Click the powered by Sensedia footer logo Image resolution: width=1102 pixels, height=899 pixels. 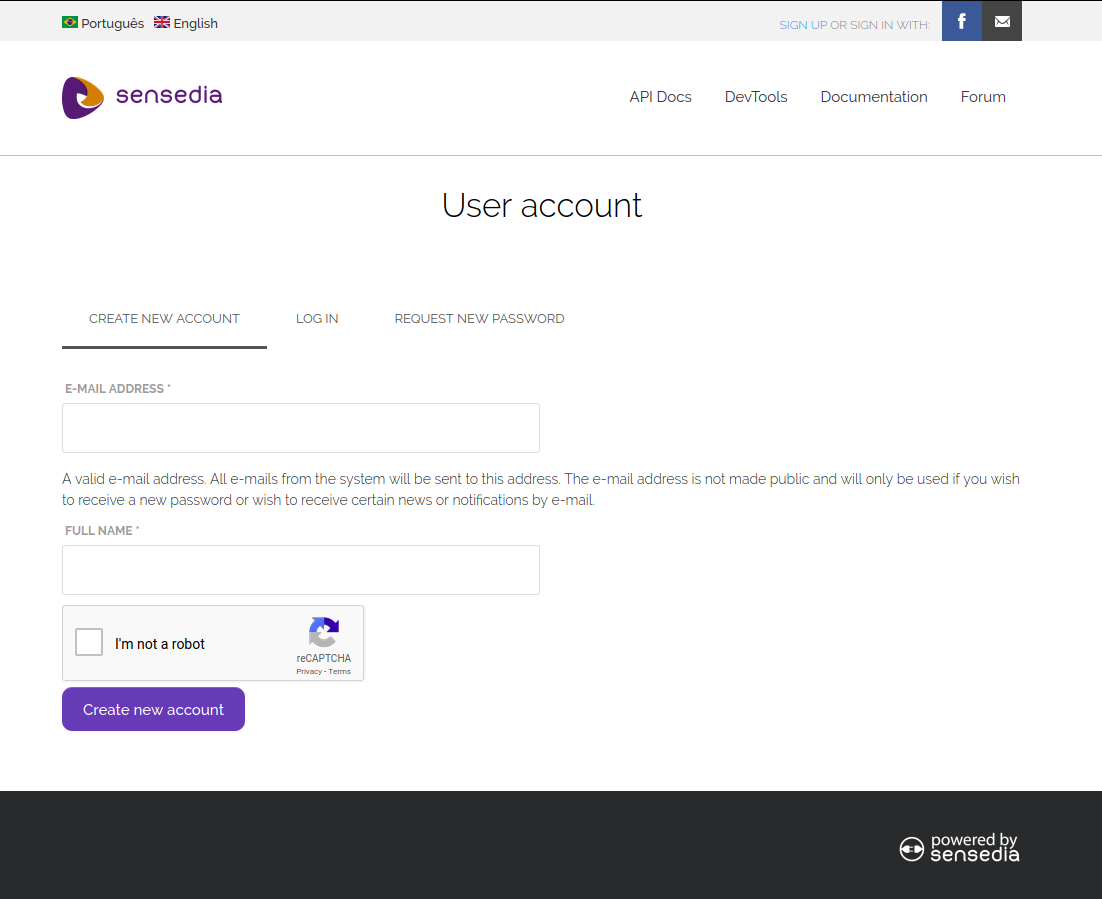958,848
